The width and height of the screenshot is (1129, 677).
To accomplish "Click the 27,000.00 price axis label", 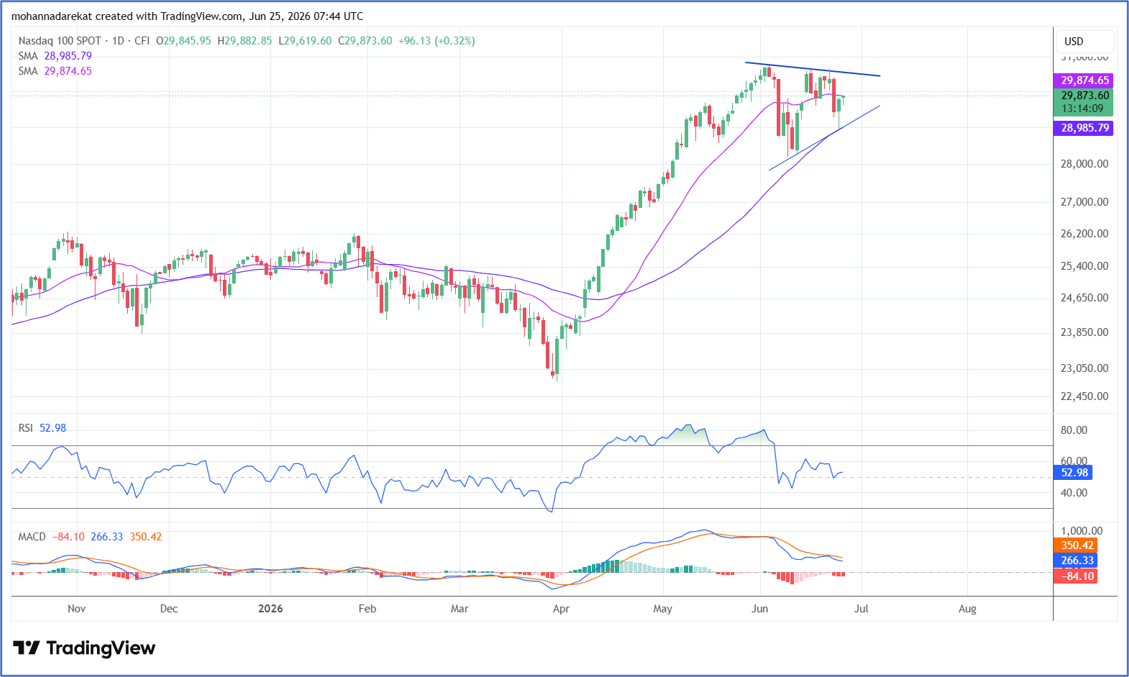I will click(1084, 202).
